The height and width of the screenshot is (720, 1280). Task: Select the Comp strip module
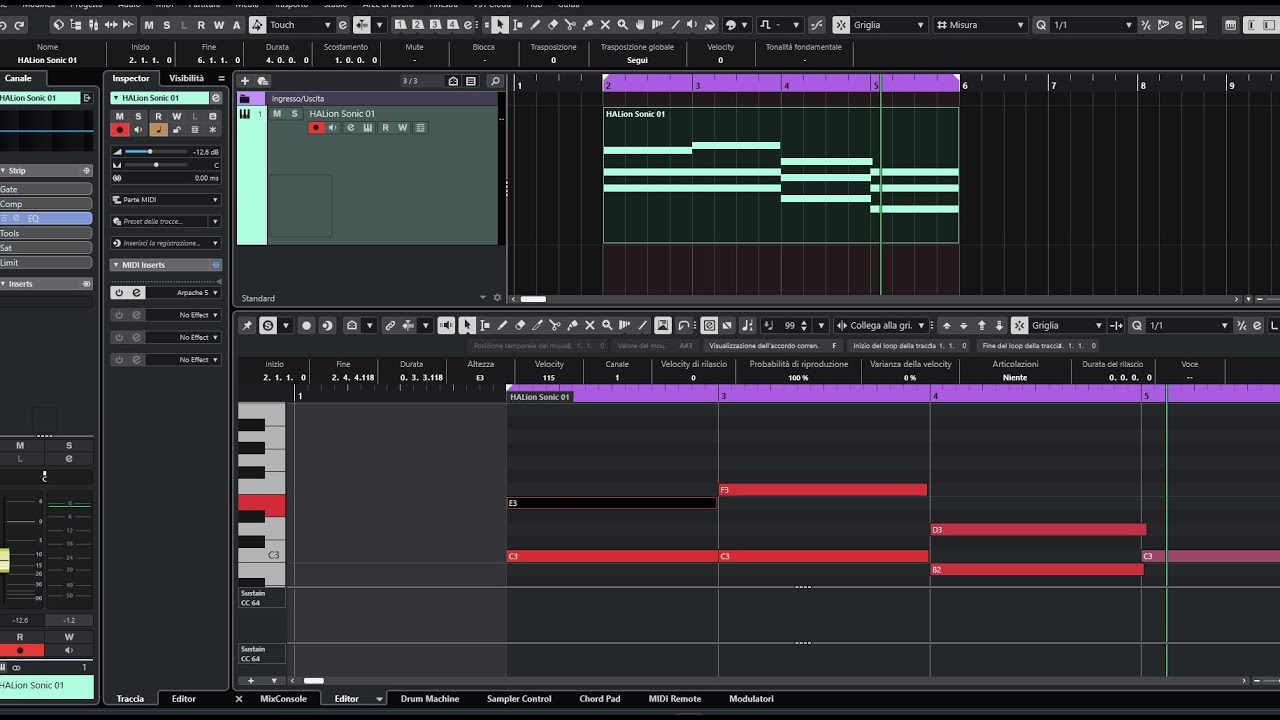click(46, 204)
